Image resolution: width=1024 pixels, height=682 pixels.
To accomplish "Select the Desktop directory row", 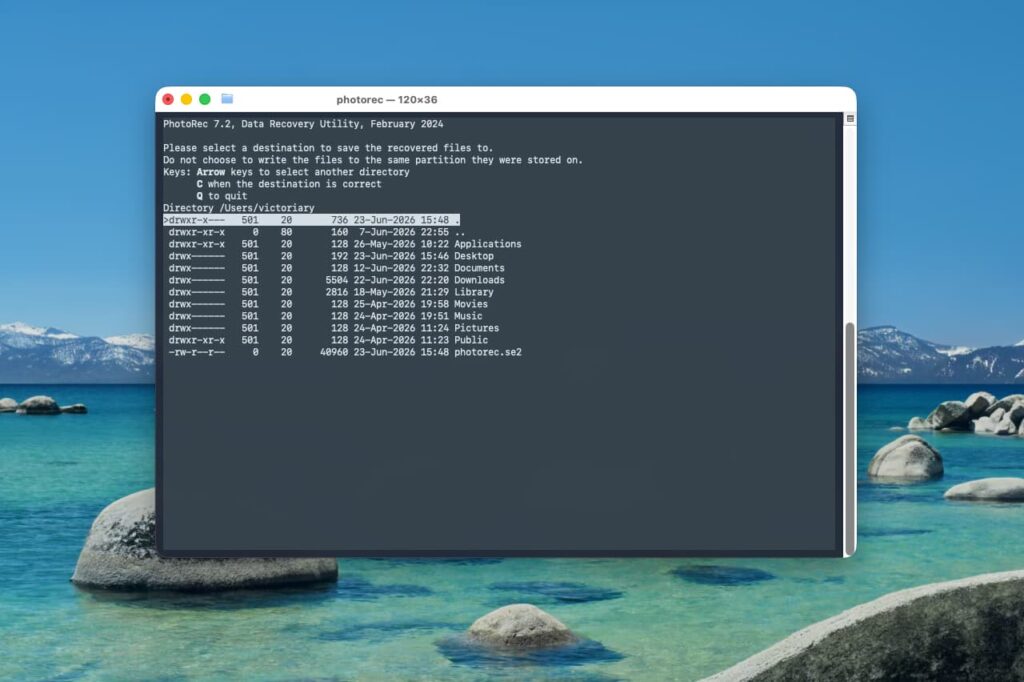I will pos(331,256).
